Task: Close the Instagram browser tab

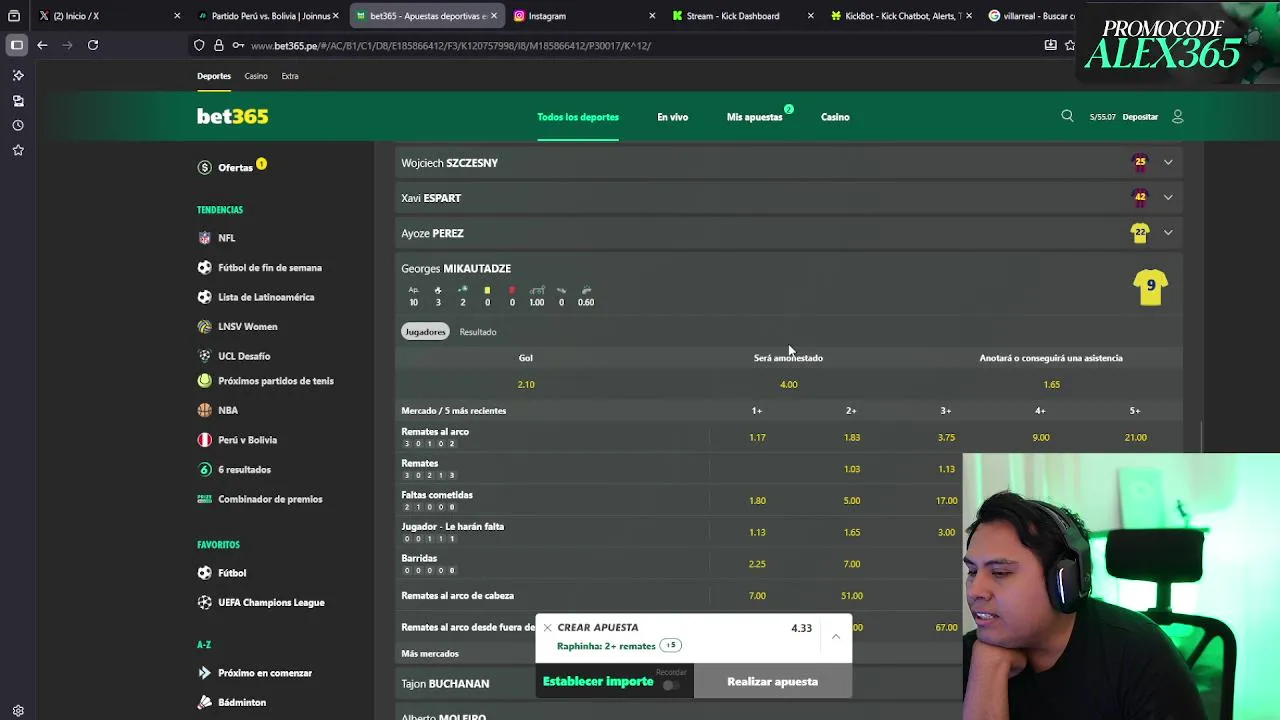Action: (x=652, y=16)
